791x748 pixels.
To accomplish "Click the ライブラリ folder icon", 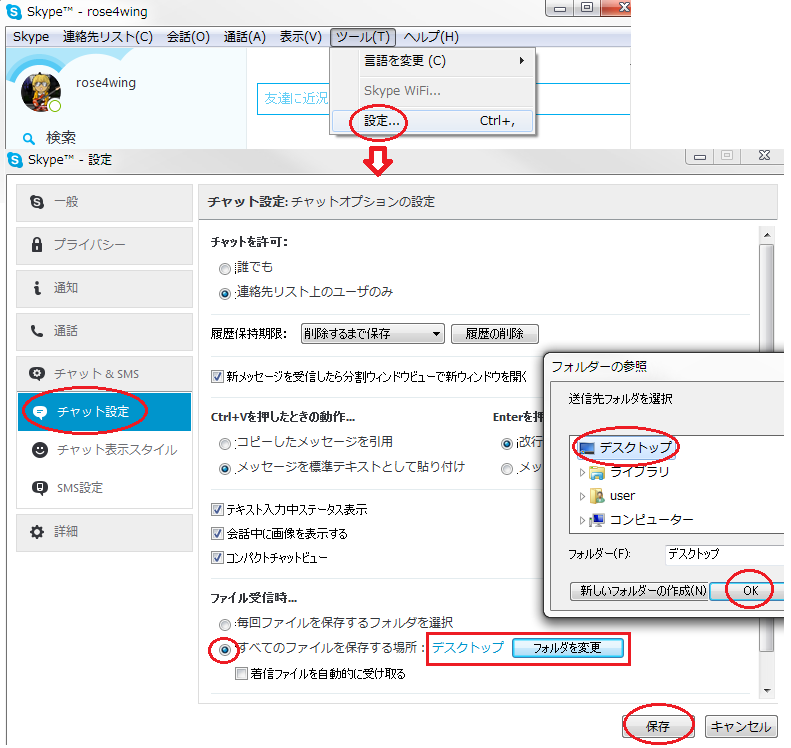I will [597, 473].
